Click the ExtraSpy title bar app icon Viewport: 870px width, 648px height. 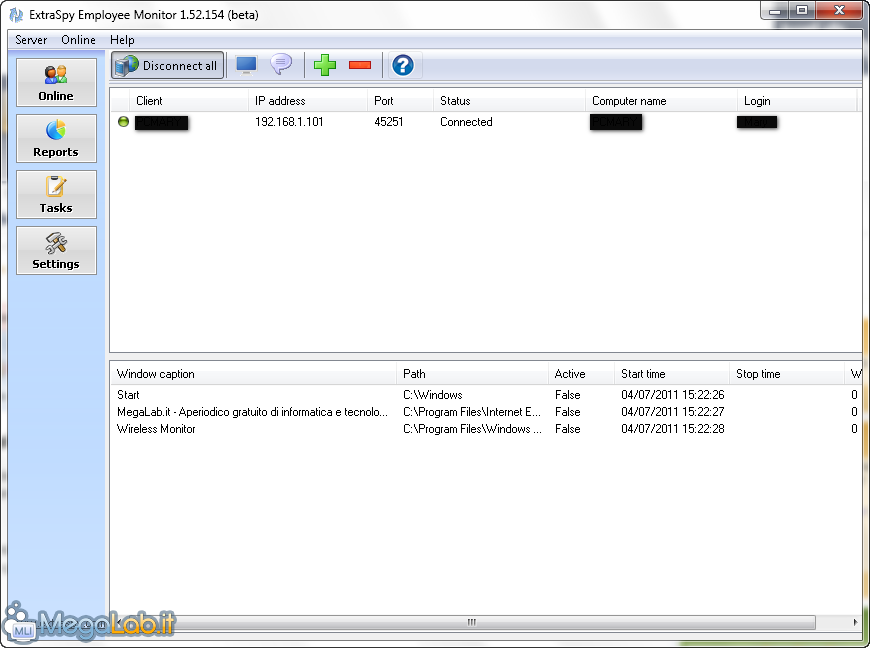16,15
